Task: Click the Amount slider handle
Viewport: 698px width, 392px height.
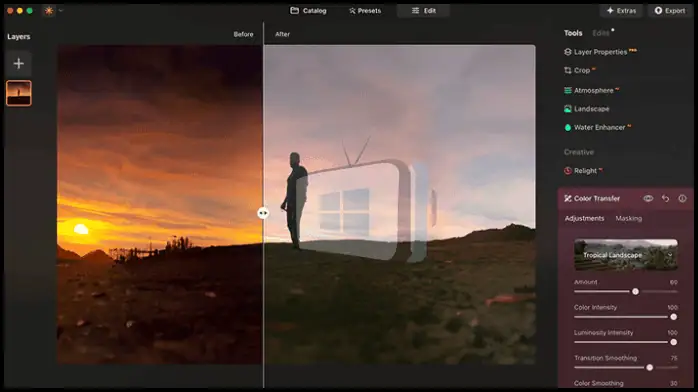Action: coord(635,291)
